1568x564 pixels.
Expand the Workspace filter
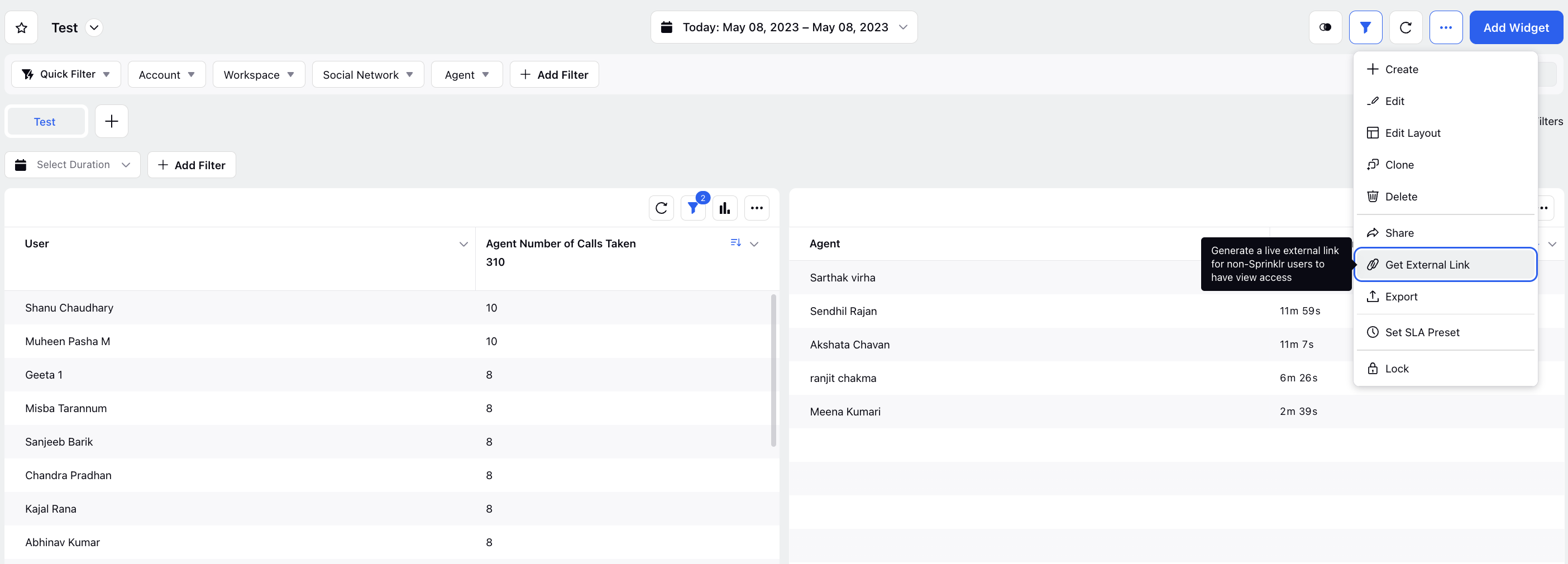[259, 74]
